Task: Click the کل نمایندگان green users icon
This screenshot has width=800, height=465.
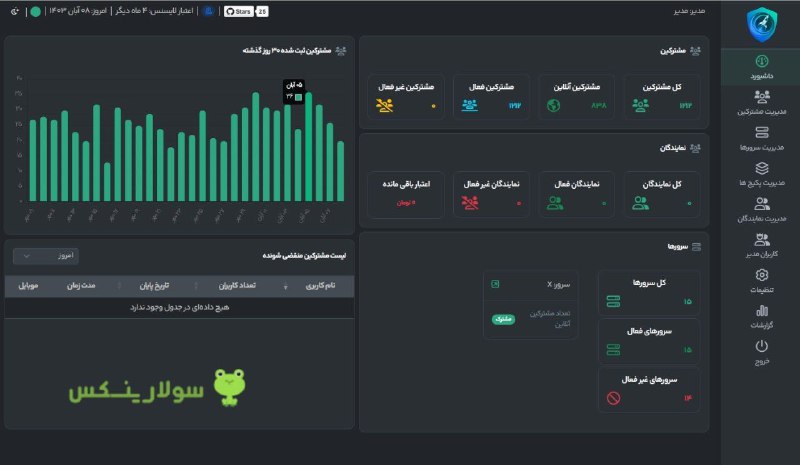Action: [x=640, y=203]
